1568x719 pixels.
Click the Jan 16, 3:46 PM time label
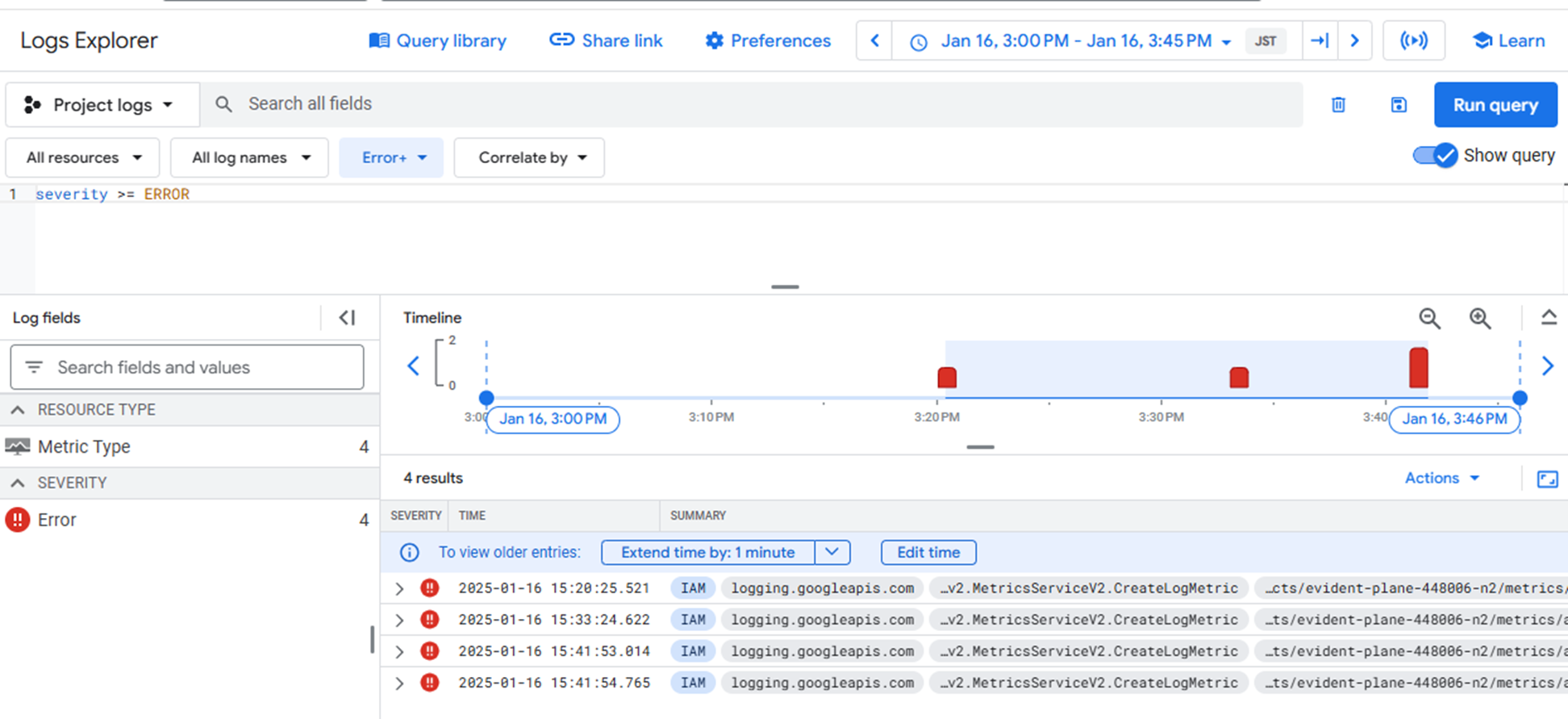[1454, 419]
